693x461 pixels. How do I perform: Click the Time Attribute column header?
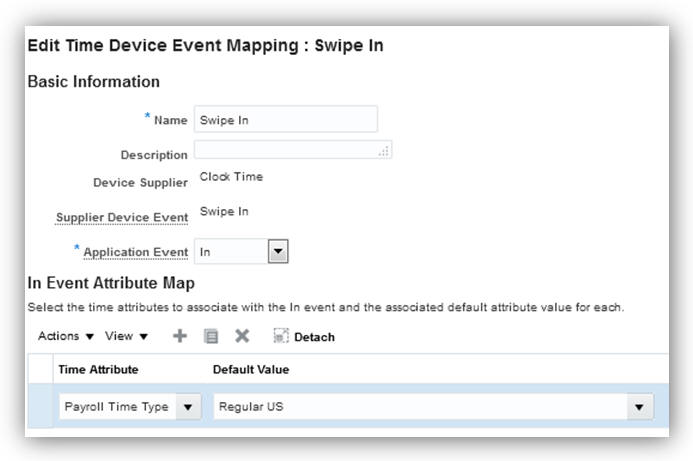(x=98, y=370)
